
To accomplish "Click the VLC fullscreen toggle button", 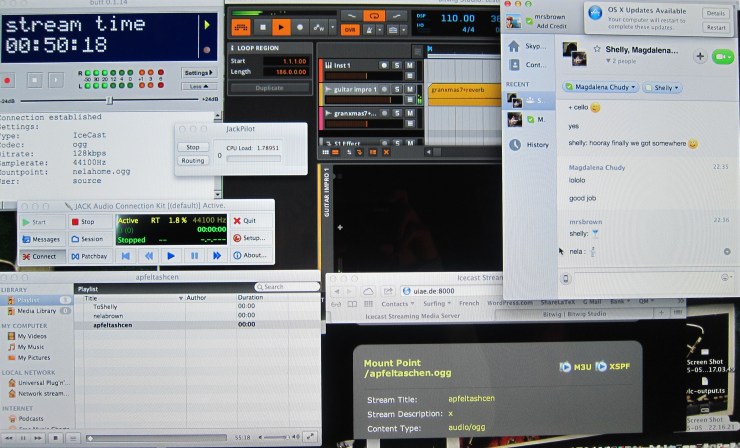I will tap(310, 437).
